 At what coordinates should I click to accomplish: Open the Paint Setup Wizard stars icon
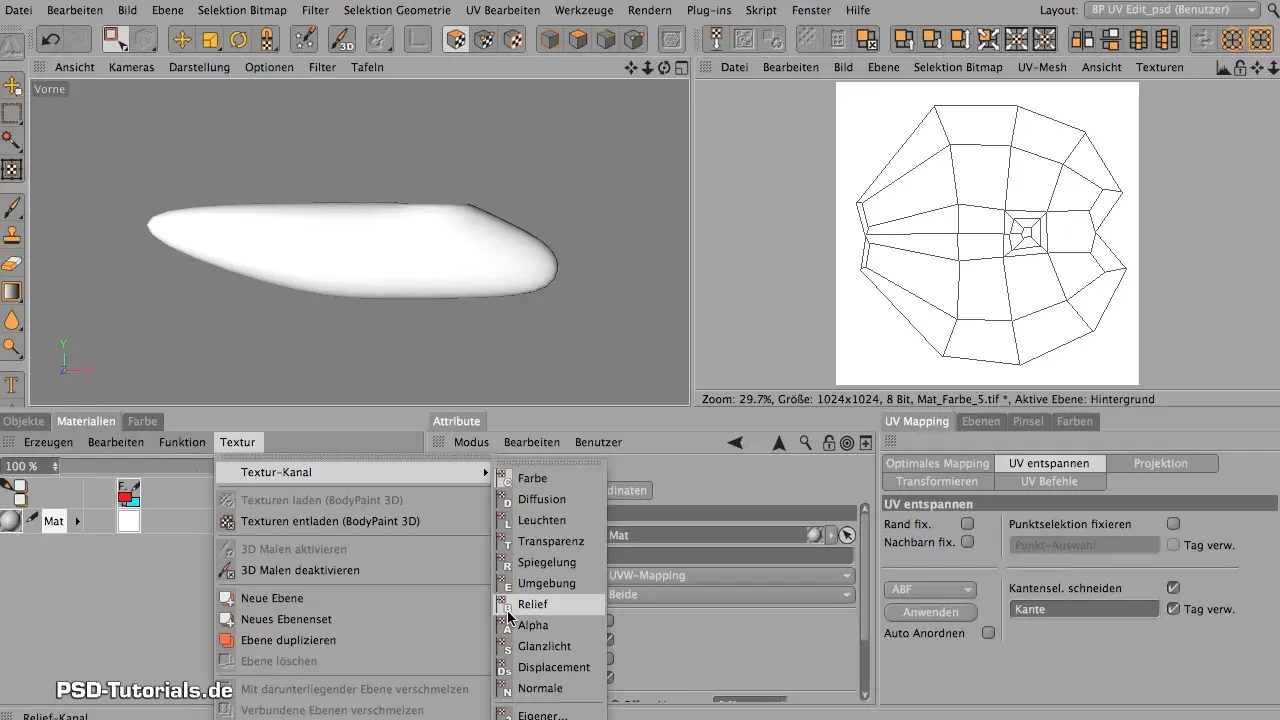click(304, 40)
